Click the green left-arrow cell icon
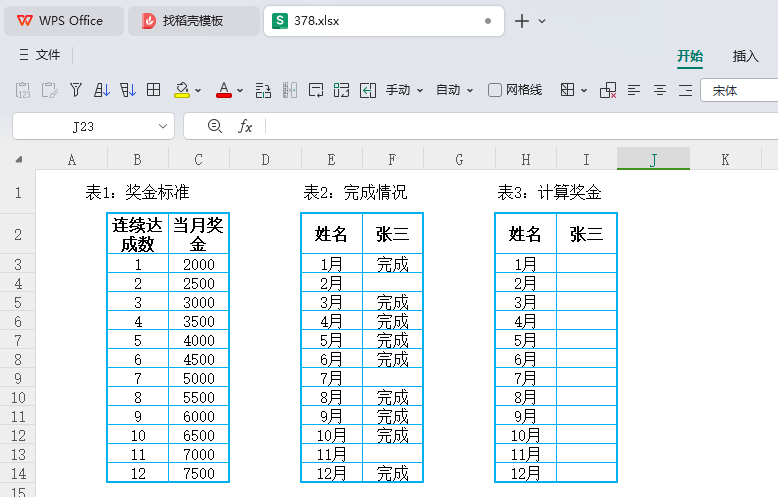The image size is (778, 497). [x=368, y=90]
